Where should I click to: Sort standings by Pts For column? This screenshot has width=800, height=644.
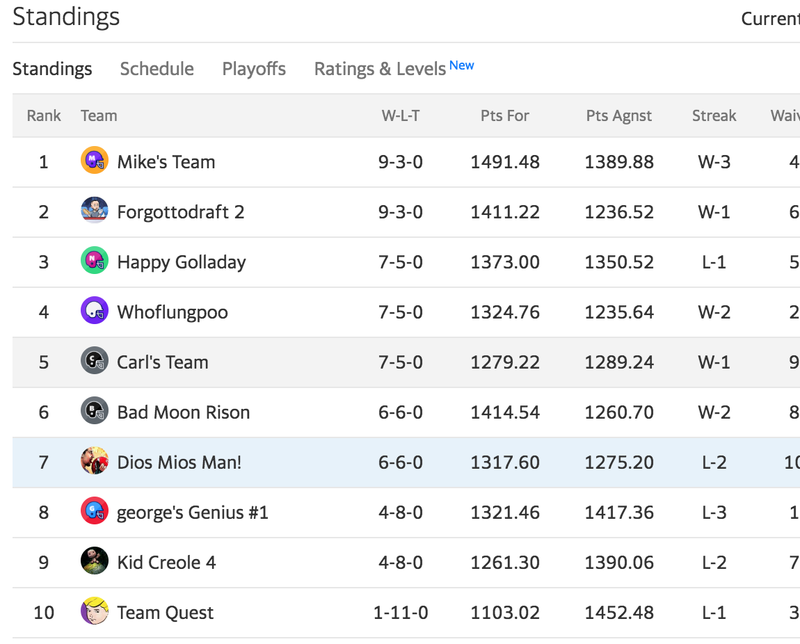pos(505,116)
